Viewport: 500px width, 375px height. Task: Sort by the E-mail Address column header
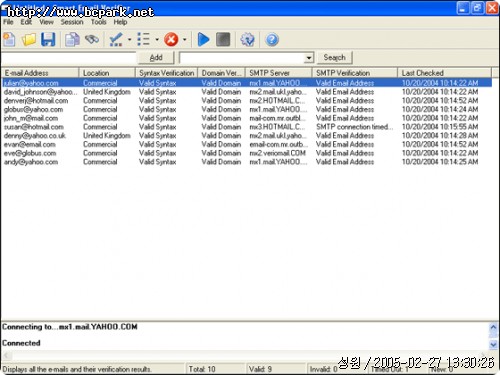click(40, 73)
